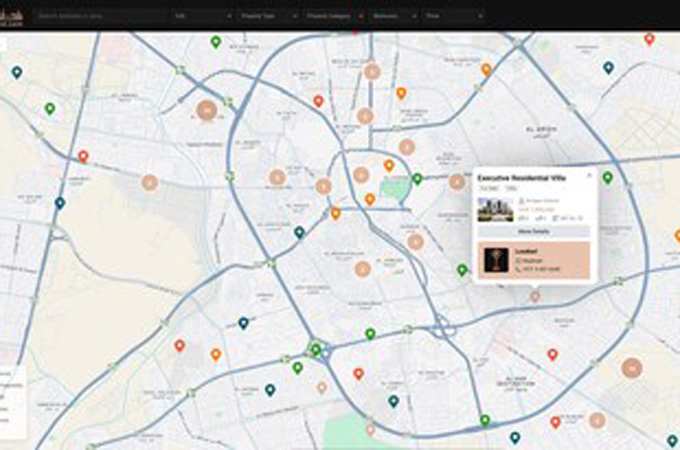
Task: Select the green pin beside the green park
Action: pyautogui.click(x=417, y=179)
